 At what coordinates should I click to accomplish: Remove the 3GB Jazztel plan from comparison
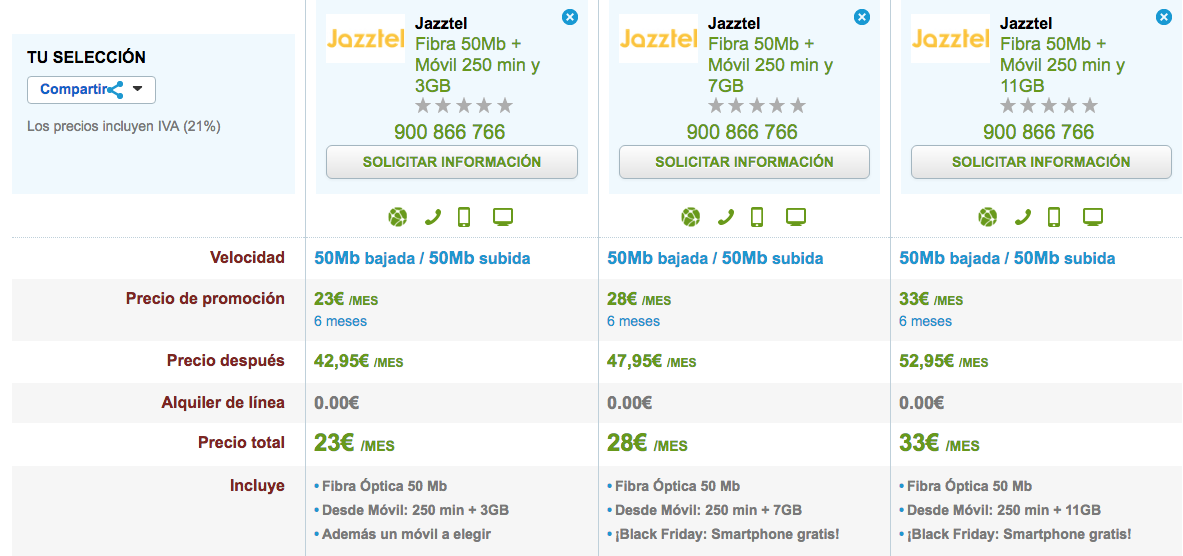(569, 17)
